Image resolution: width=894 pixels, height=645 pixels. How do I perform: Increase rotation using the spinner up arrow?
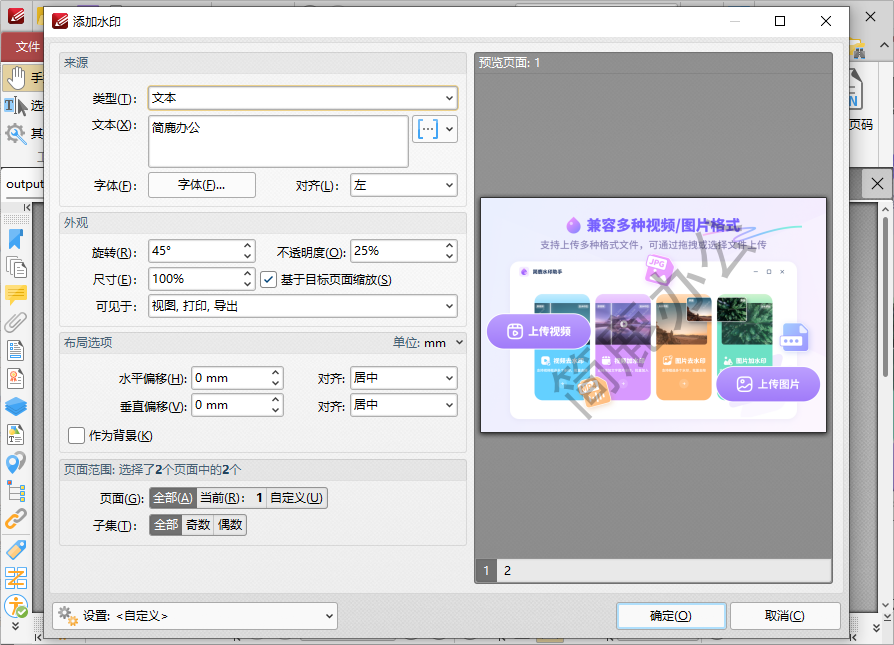(x=248, y=246)
